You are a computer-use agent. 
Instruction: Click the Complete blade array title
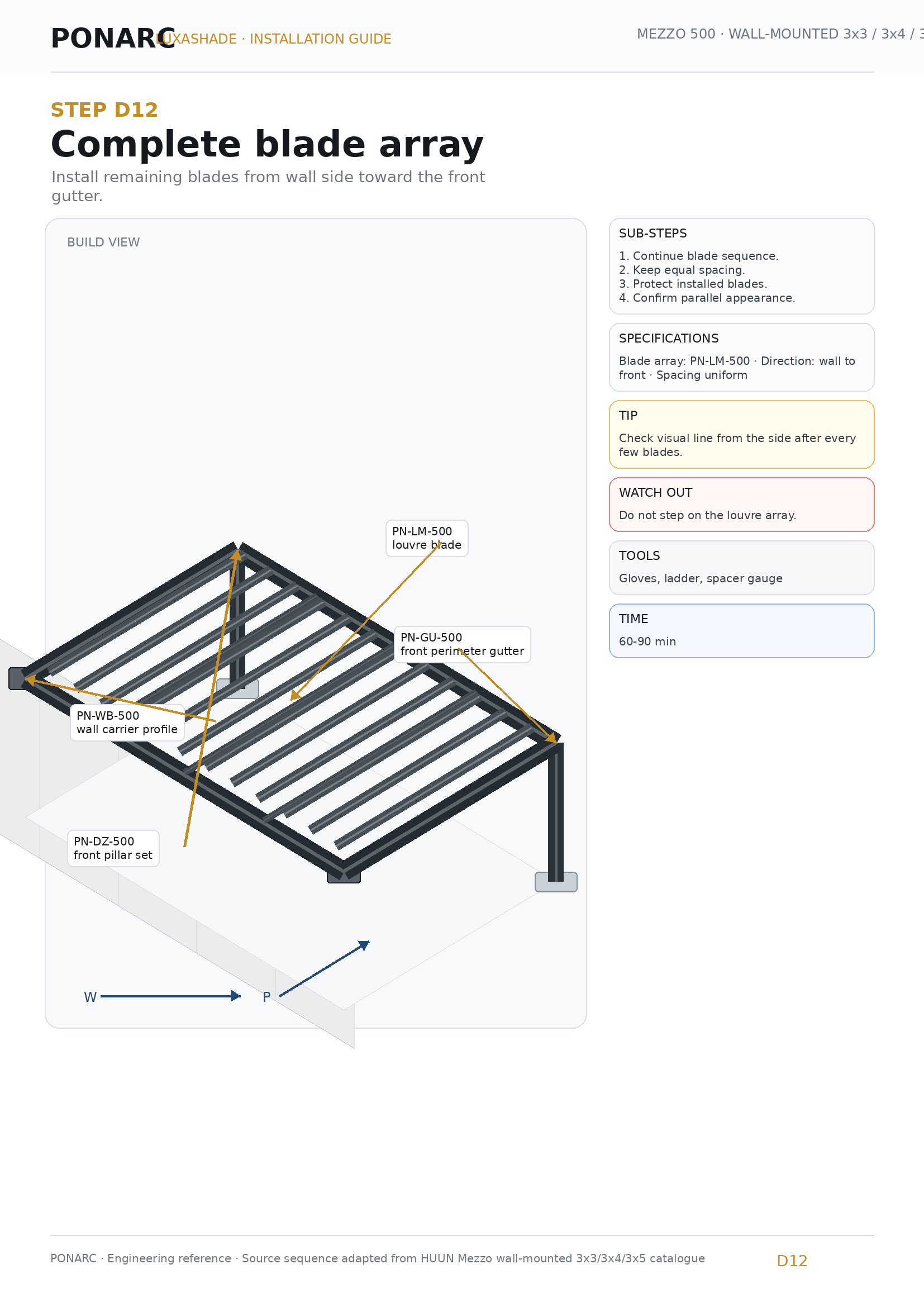267,144
